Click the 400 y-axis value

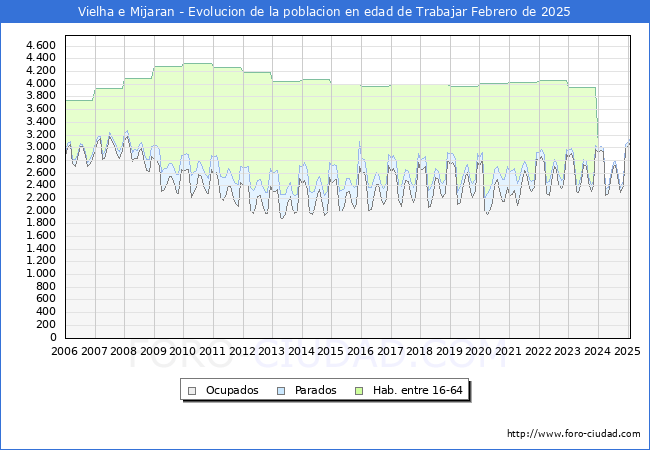point(46,312)
